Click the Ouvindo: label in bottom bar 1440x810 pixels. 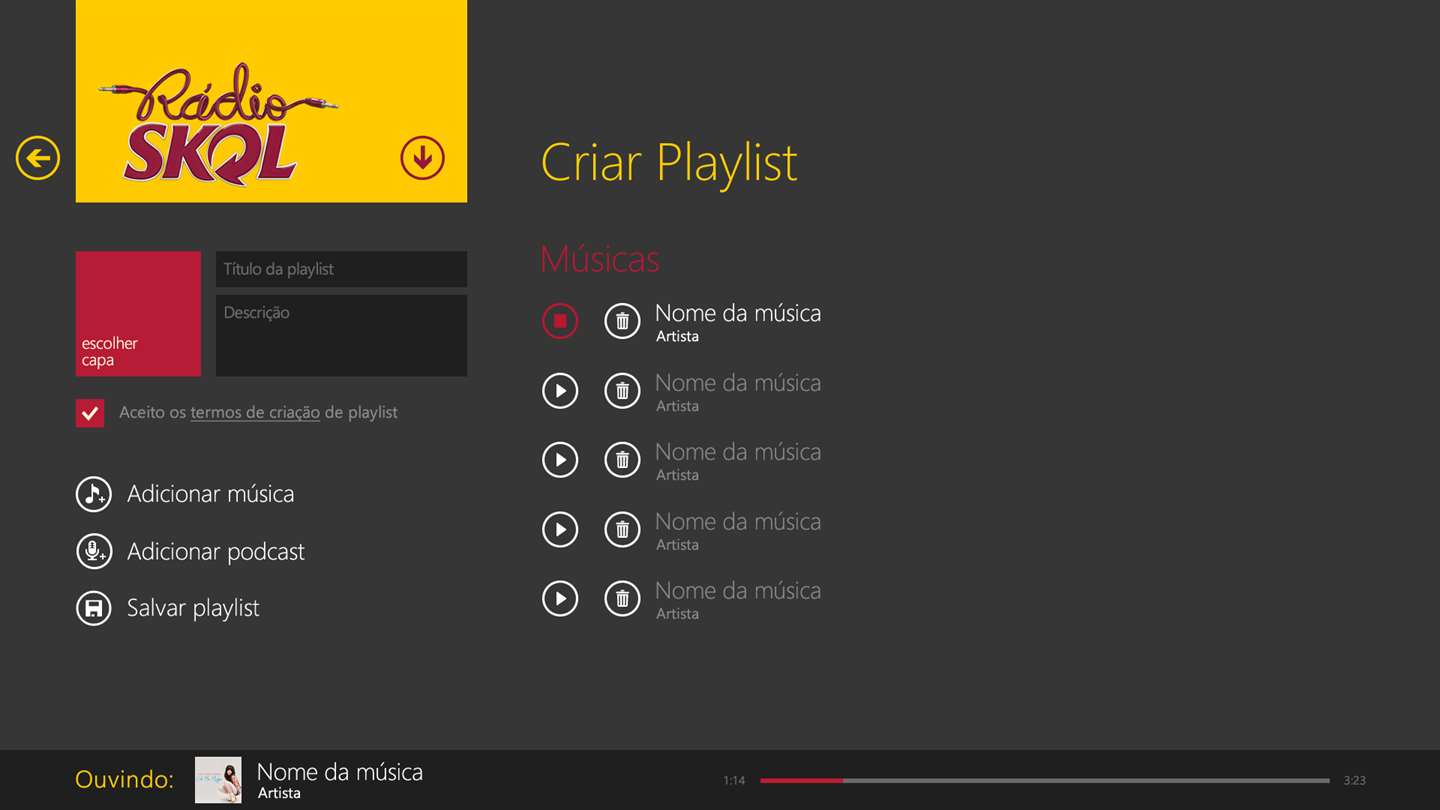point(124,780)
